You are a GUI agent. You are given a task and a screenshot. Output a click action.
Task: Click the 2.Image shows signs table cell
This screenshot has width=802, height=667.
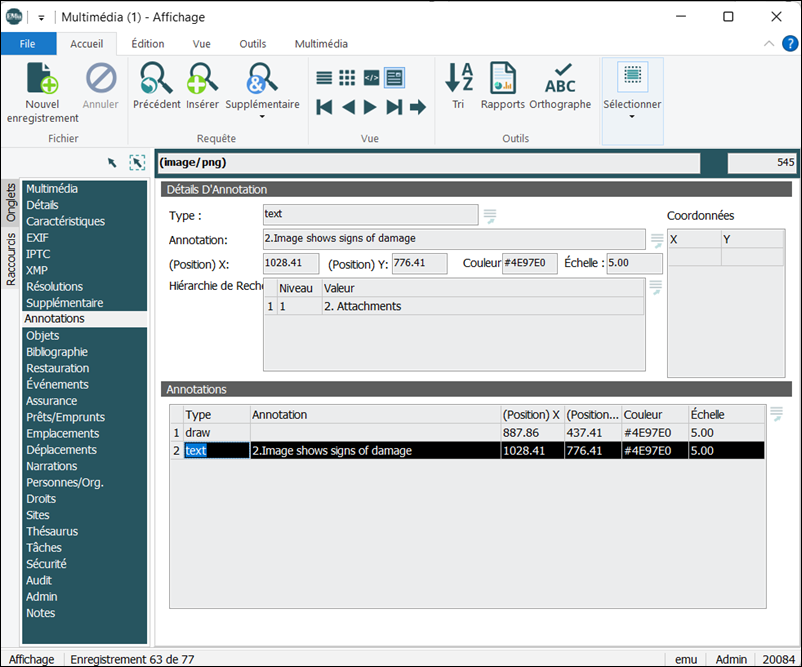(375, 451)
